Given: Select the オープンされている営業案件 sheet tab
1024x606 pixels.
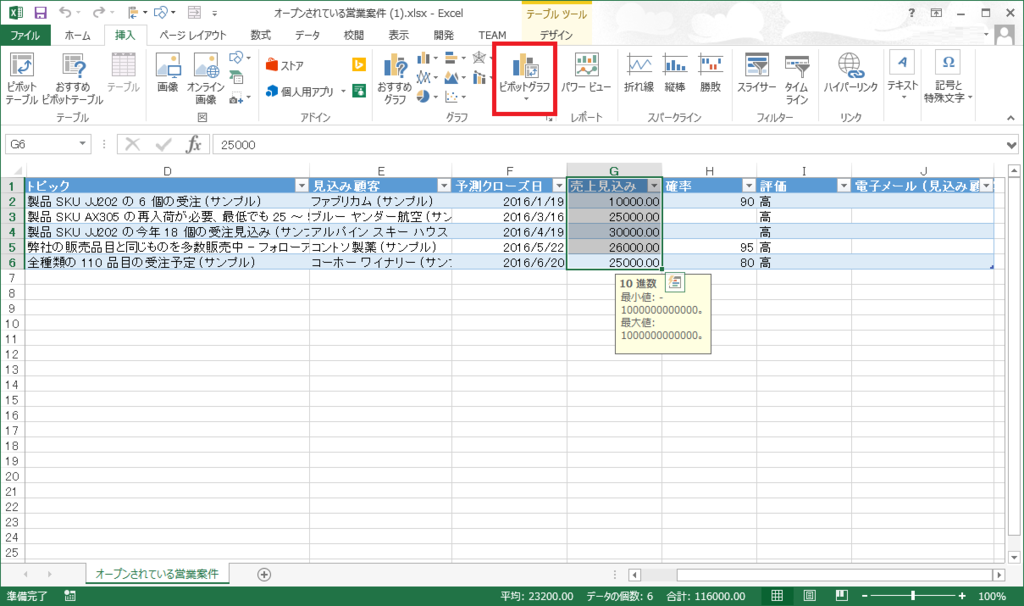Looking at the screenshot, I should point(157,574).
